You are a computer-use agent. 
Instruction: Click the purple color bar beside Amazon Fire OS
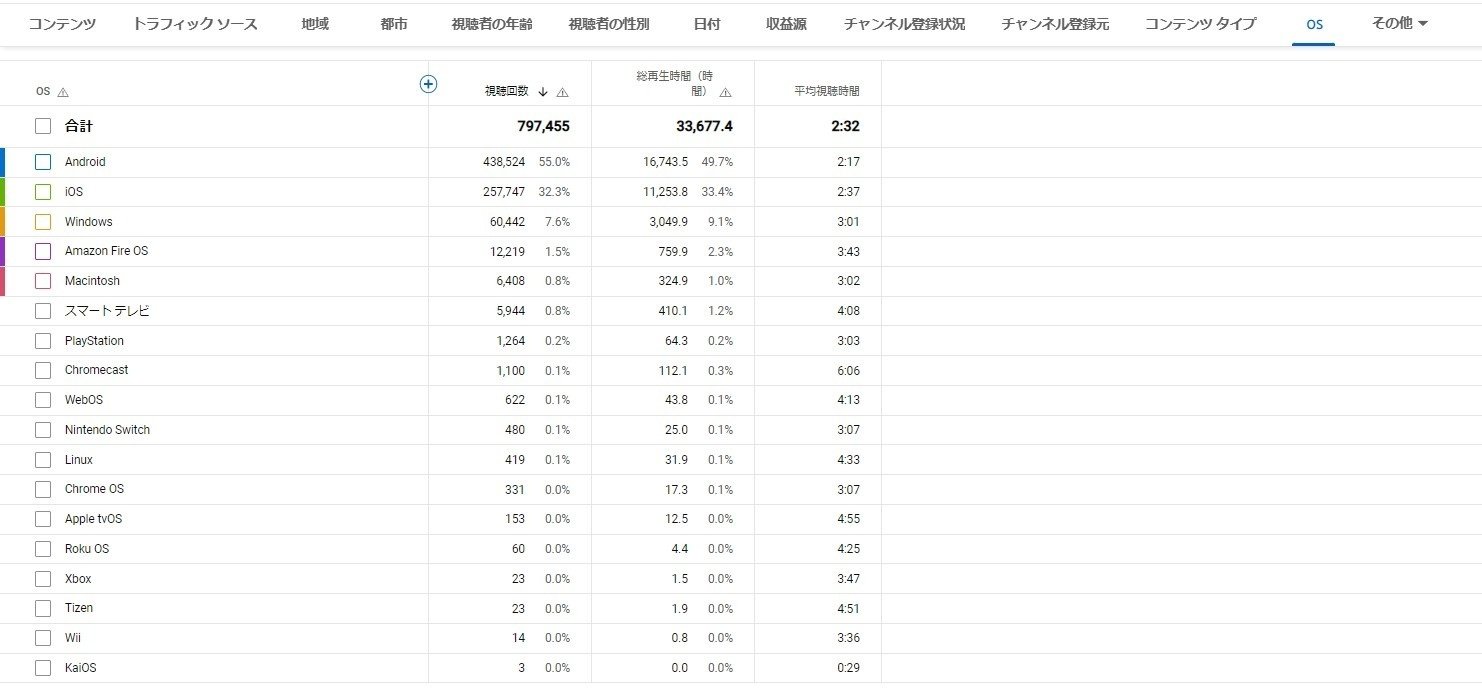pyautogui.click(x=3, y=251)
